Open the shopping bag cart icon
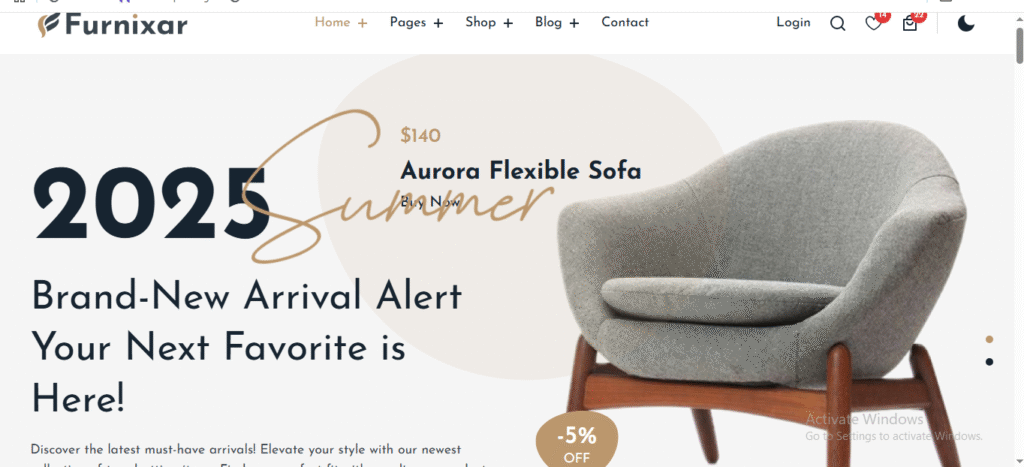Image resolution: width=1024 pixels, height=467 pixels. tap(909, 24)
